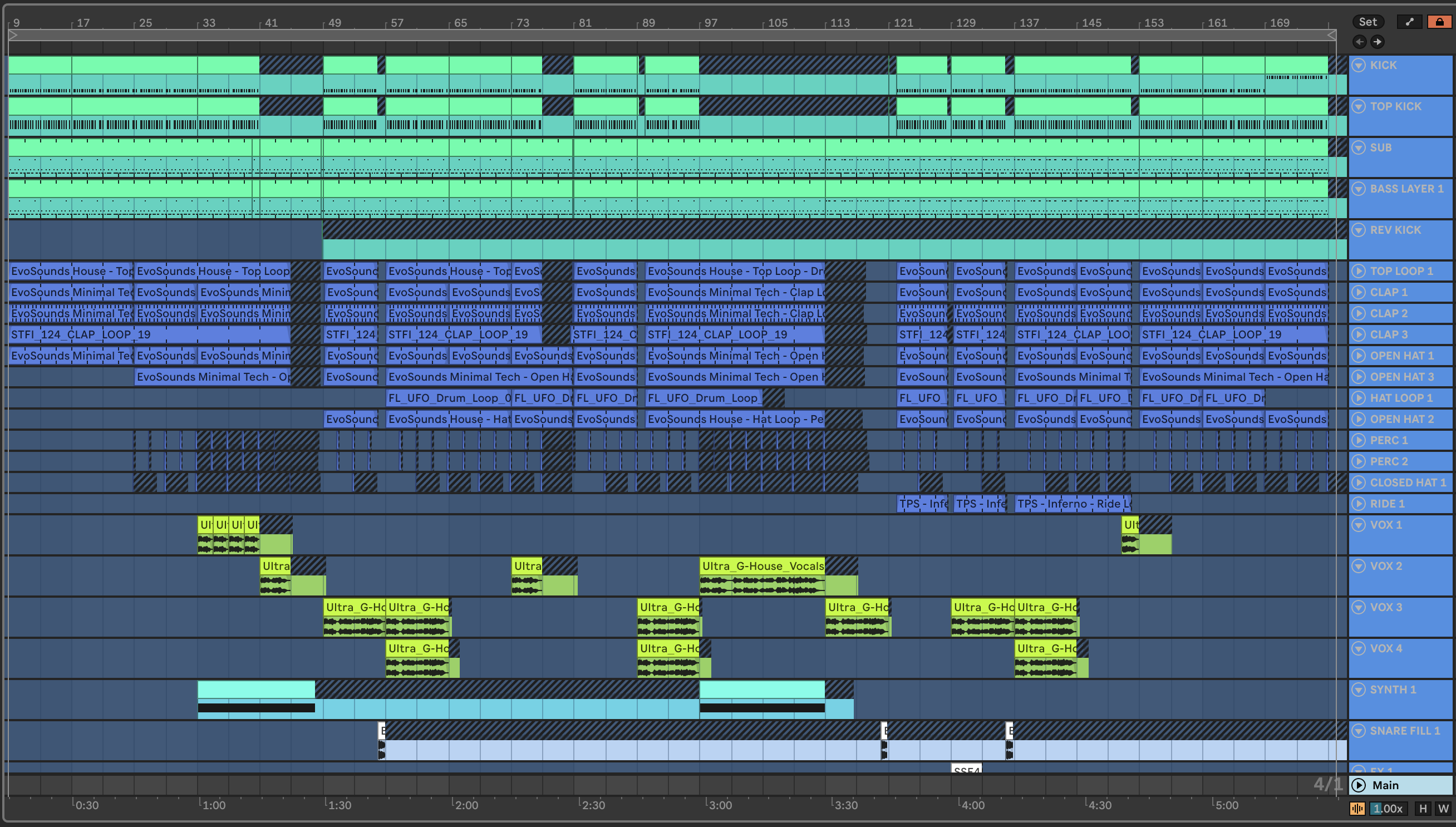1456x827 pixels.
Task: Unfold the RIDE 1 track
Action: (x=1359, y=504)
